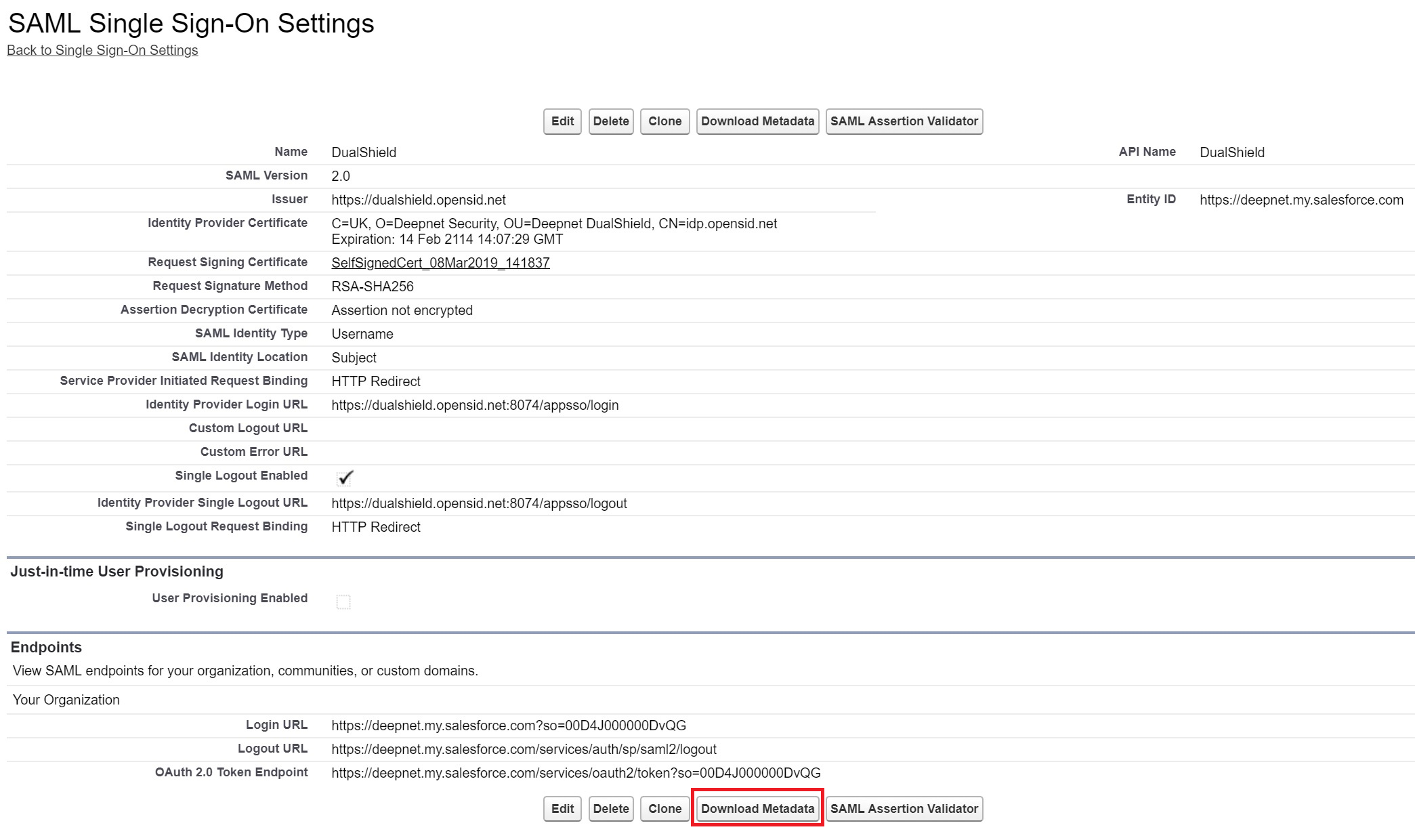1415x840 pixels.
Task: Open the SelfSignedCert_08Mar2019_141837 certificate link
Action: (x=440, y=263)
